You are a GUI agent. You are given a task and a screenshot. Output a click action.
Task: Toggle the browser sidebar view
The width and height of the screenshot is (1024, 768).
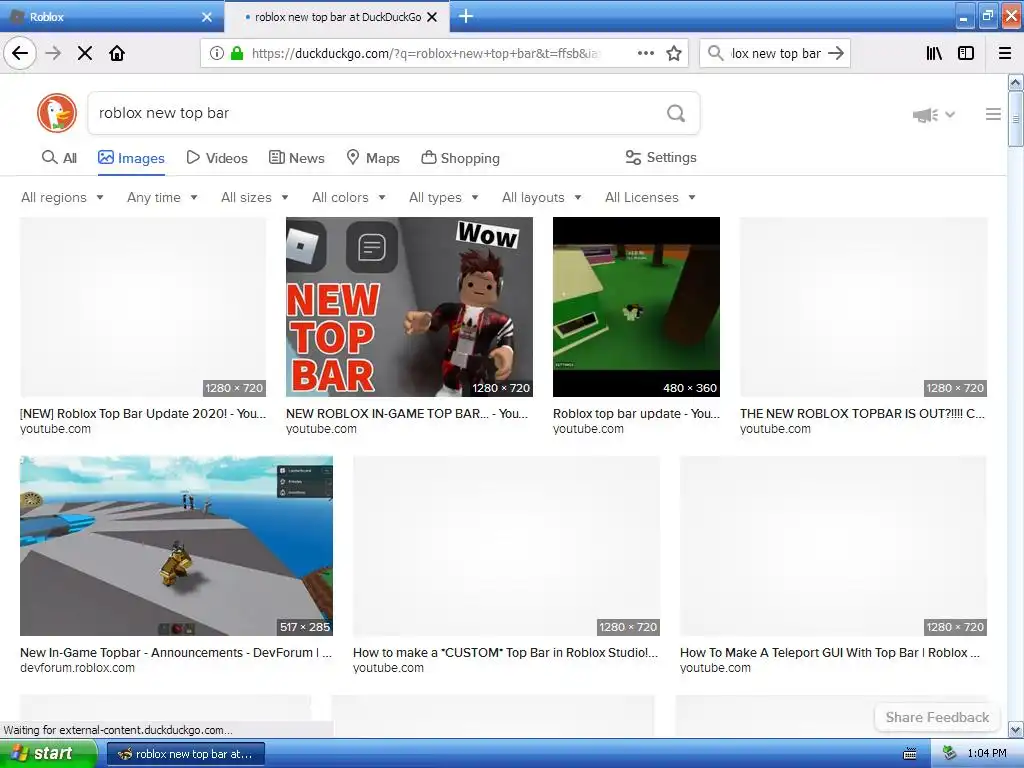tap(966, 53)
